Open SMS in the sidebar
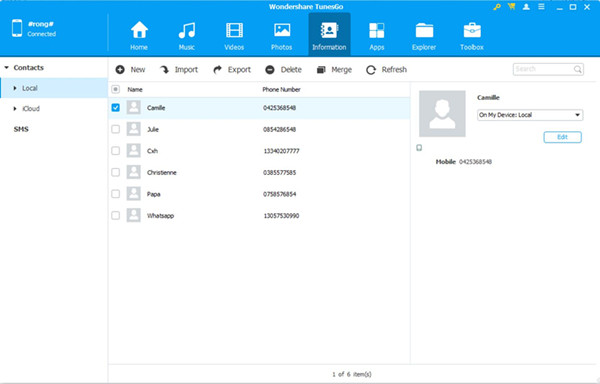 (x=21, y=129)
